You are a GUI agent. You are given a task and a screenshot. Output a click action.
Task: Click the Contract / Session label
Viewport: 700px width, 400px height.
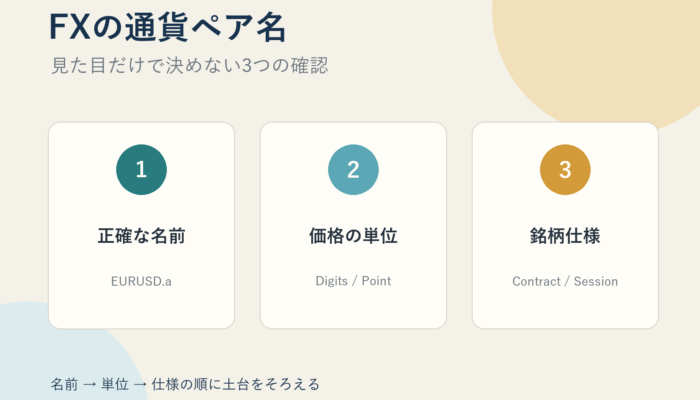[565, 281]
